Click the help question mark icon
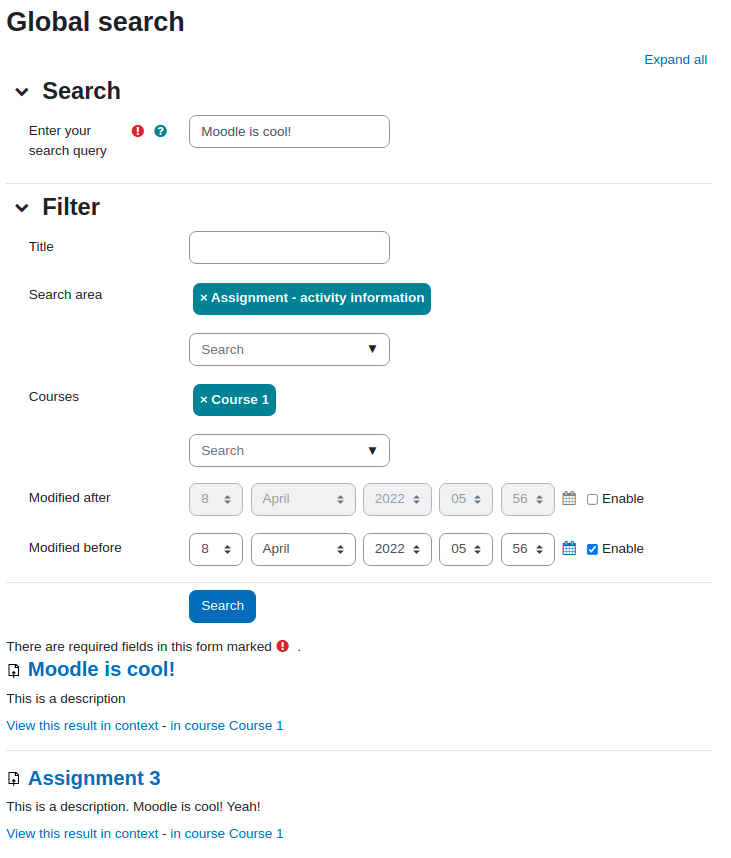Screen dimensions: 731x858 tap(160, 131)
